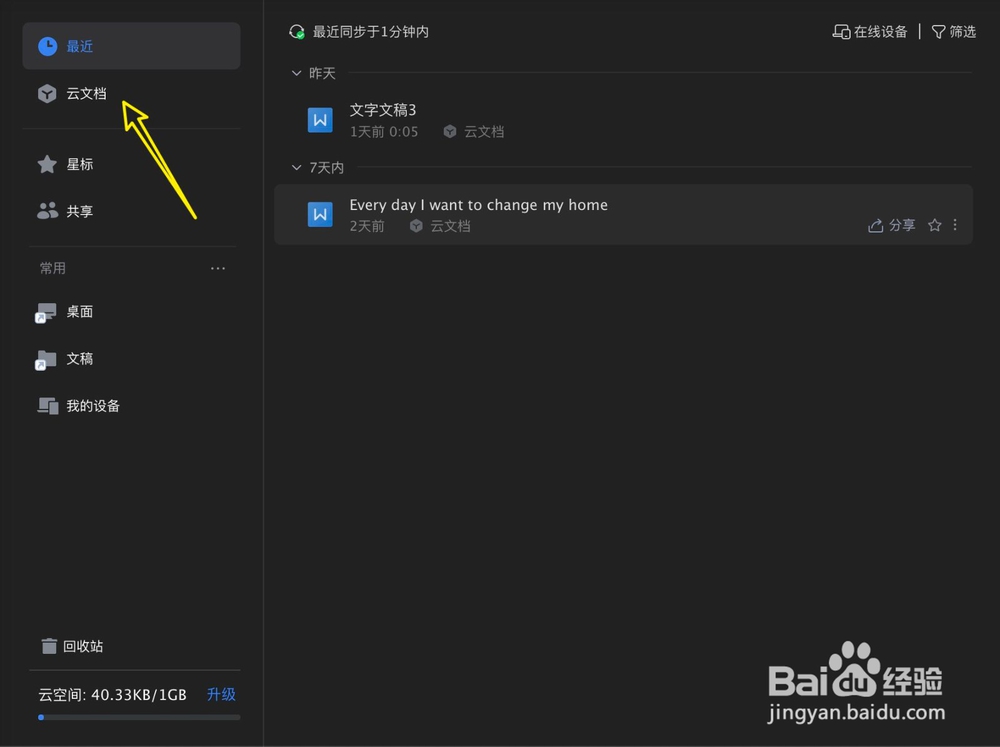
Task: Click the people icon beside 共享
Action: (47, 211)
